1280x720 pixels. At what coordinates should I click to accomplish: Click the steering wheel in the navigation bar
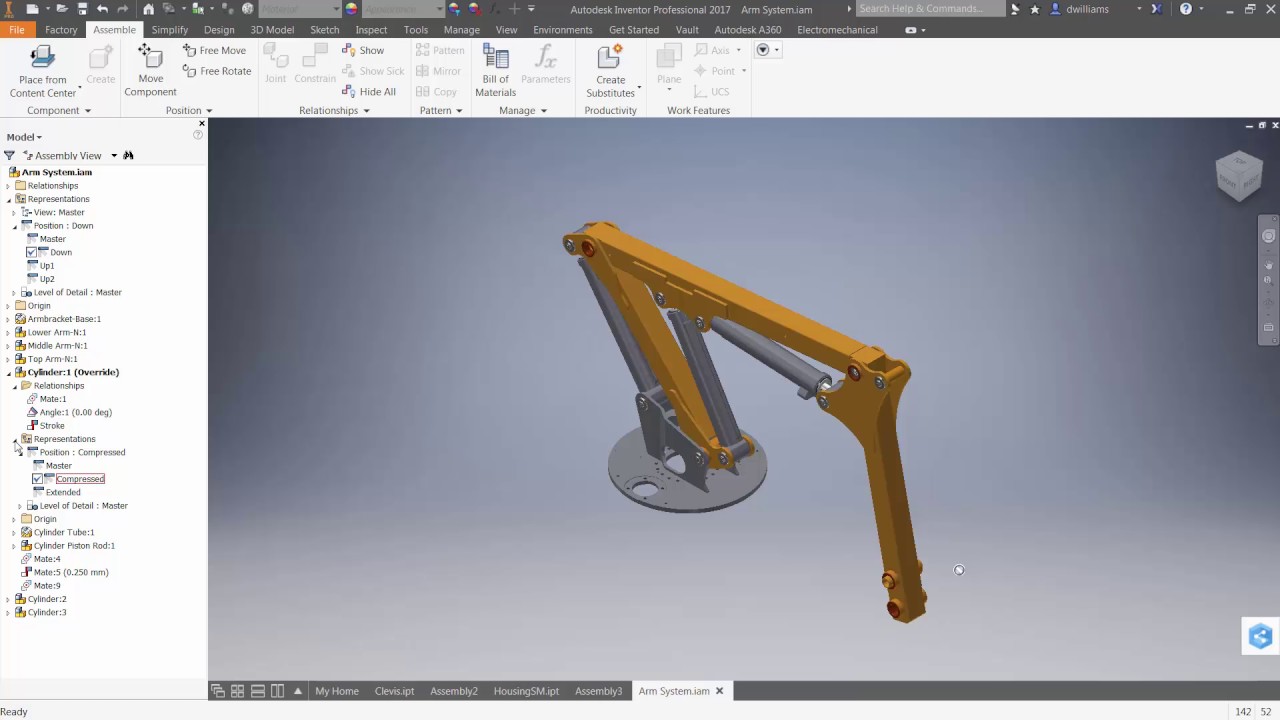tap(1269, 237)
